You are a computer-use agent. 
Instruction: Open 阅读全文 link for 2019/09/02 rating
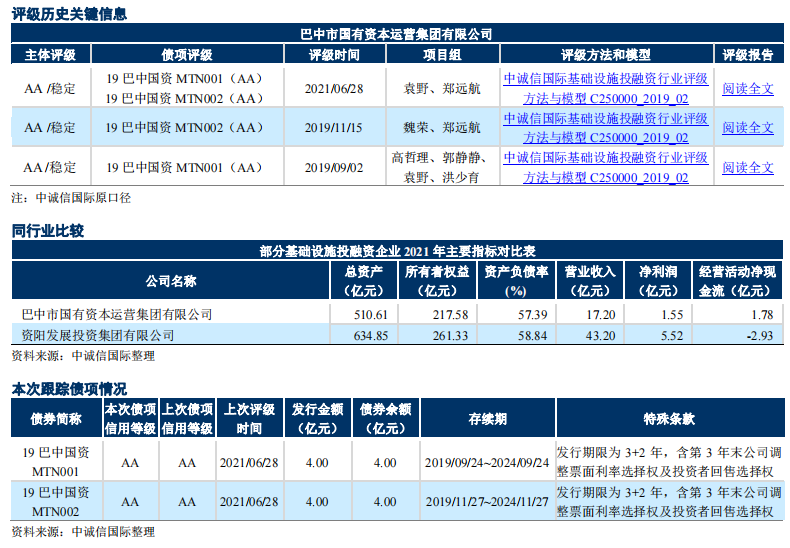click(x=748, y=167)
